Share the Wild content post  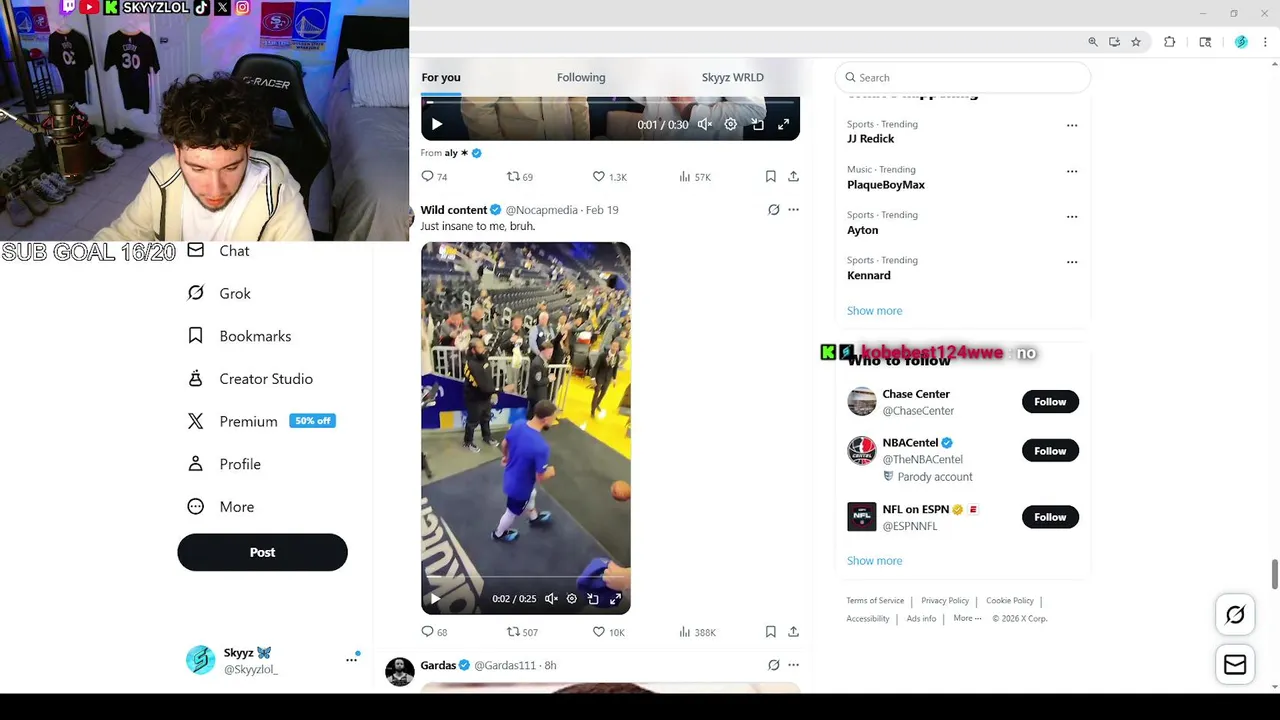793,632
